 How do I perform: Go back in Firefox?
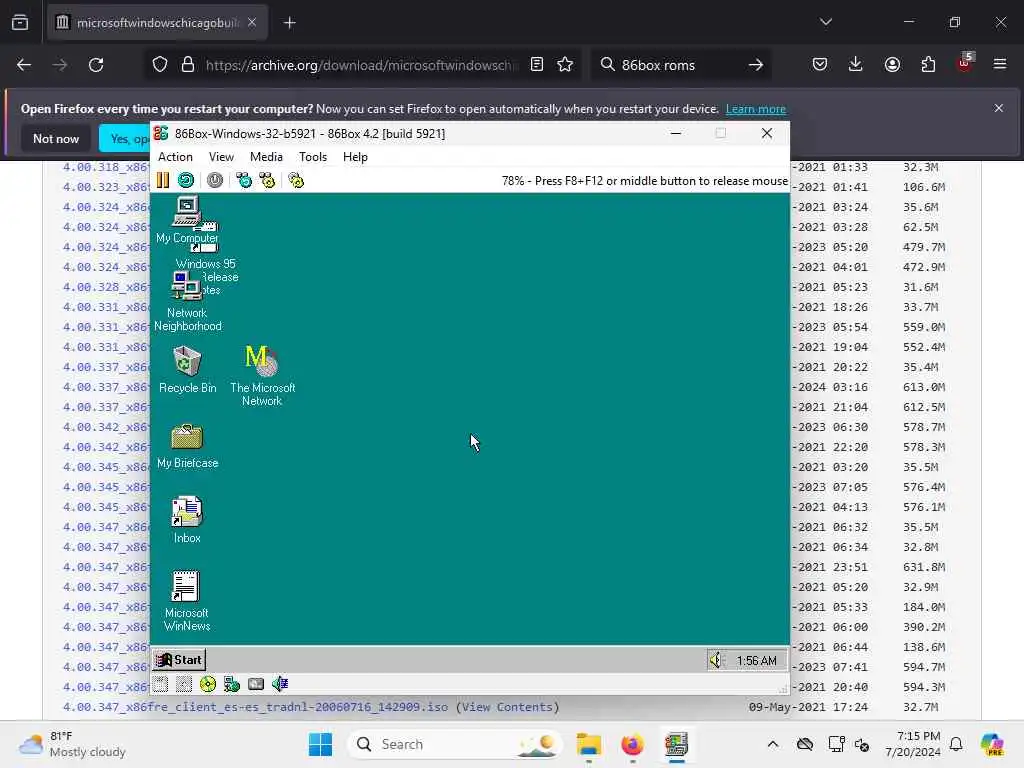pos(24,65)
